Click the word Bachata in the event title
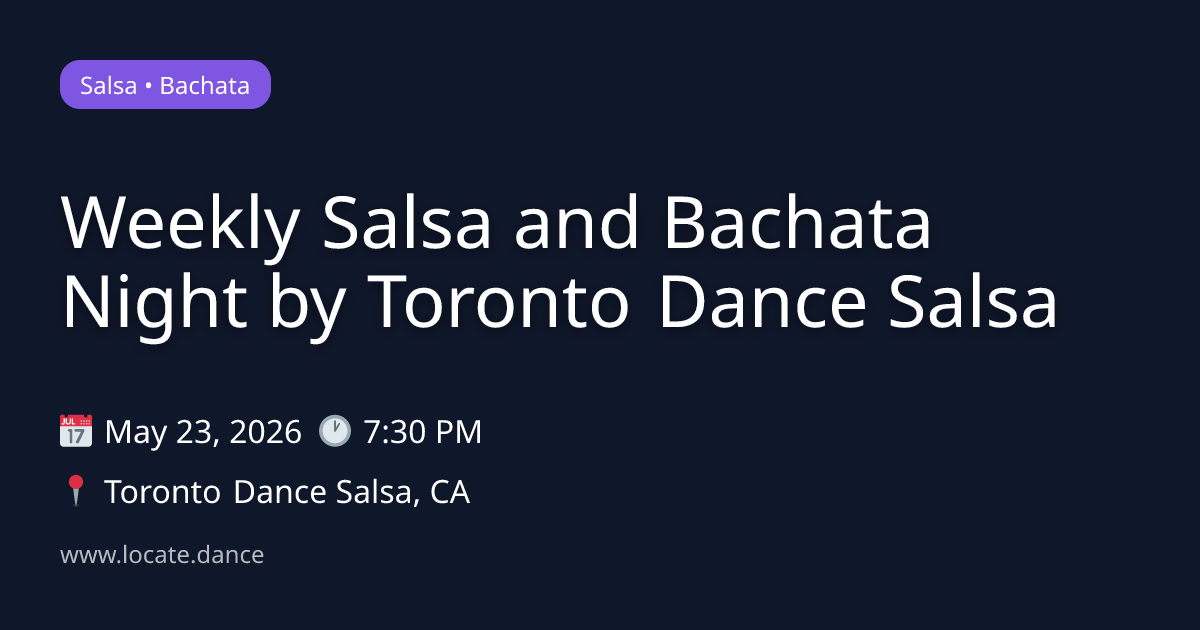 [796, 227]
